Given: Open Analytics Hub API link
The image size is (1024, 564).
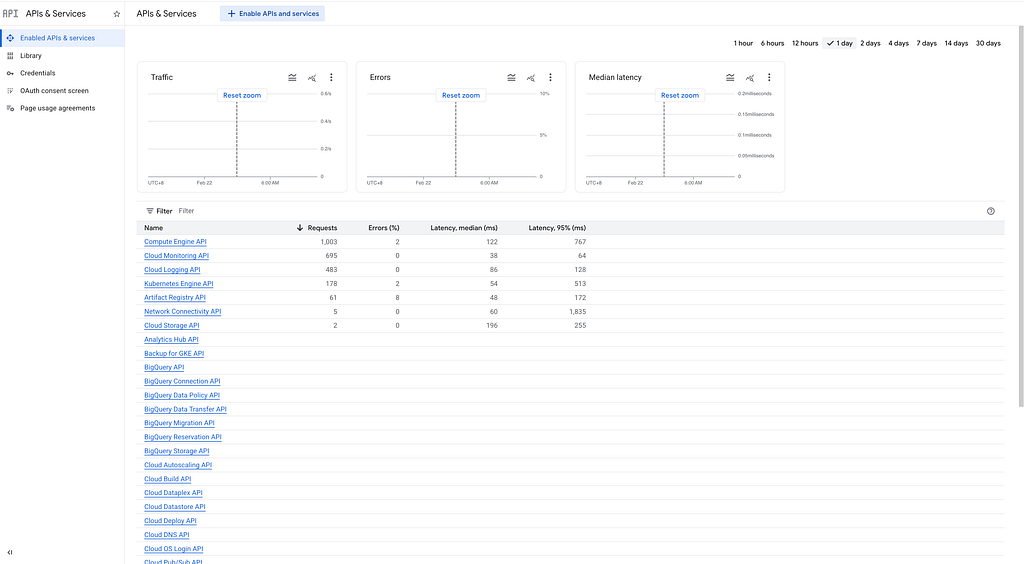Looking at the screenshot, I should point(171,339).
